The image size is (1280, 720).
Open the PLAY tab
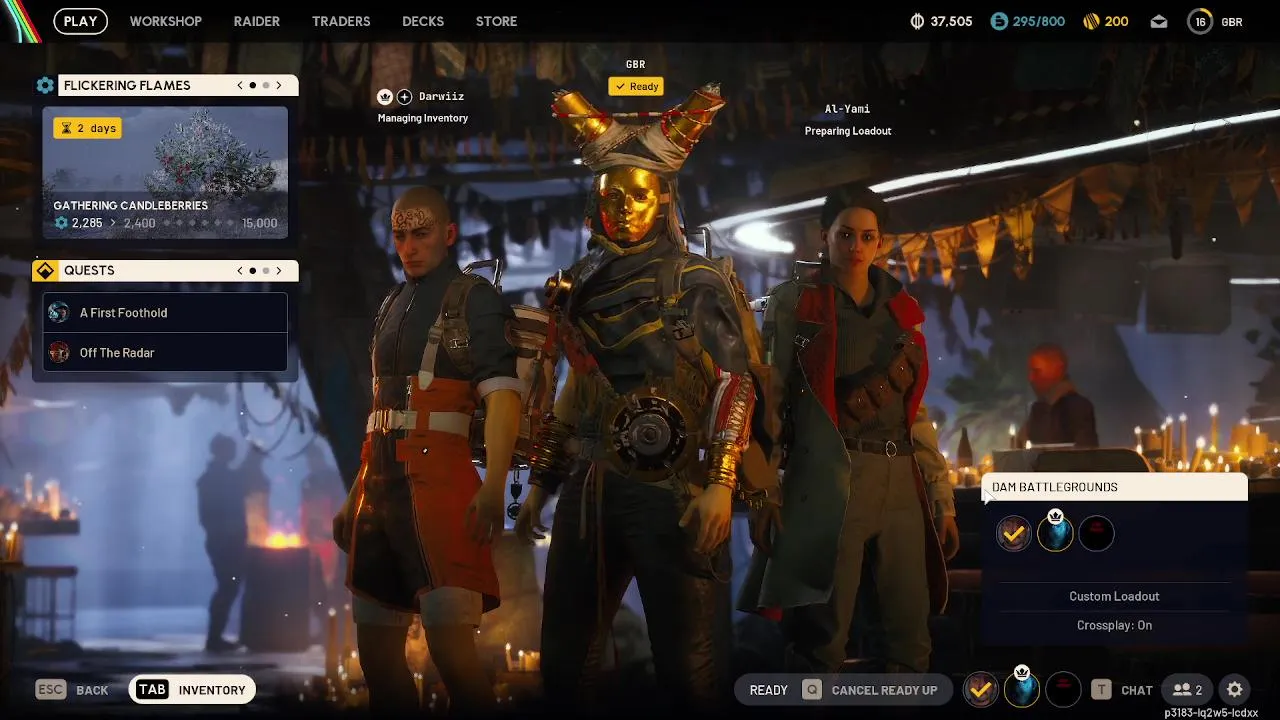[x=81, y=21]
